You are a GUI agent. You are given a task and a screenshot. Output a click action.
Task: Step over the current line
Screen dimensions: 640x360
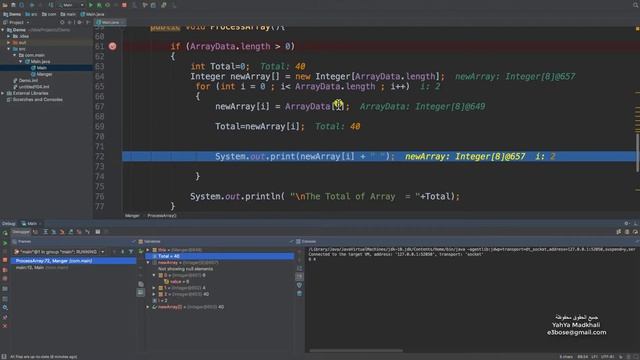pyautogui.click(x=45, y=232)
